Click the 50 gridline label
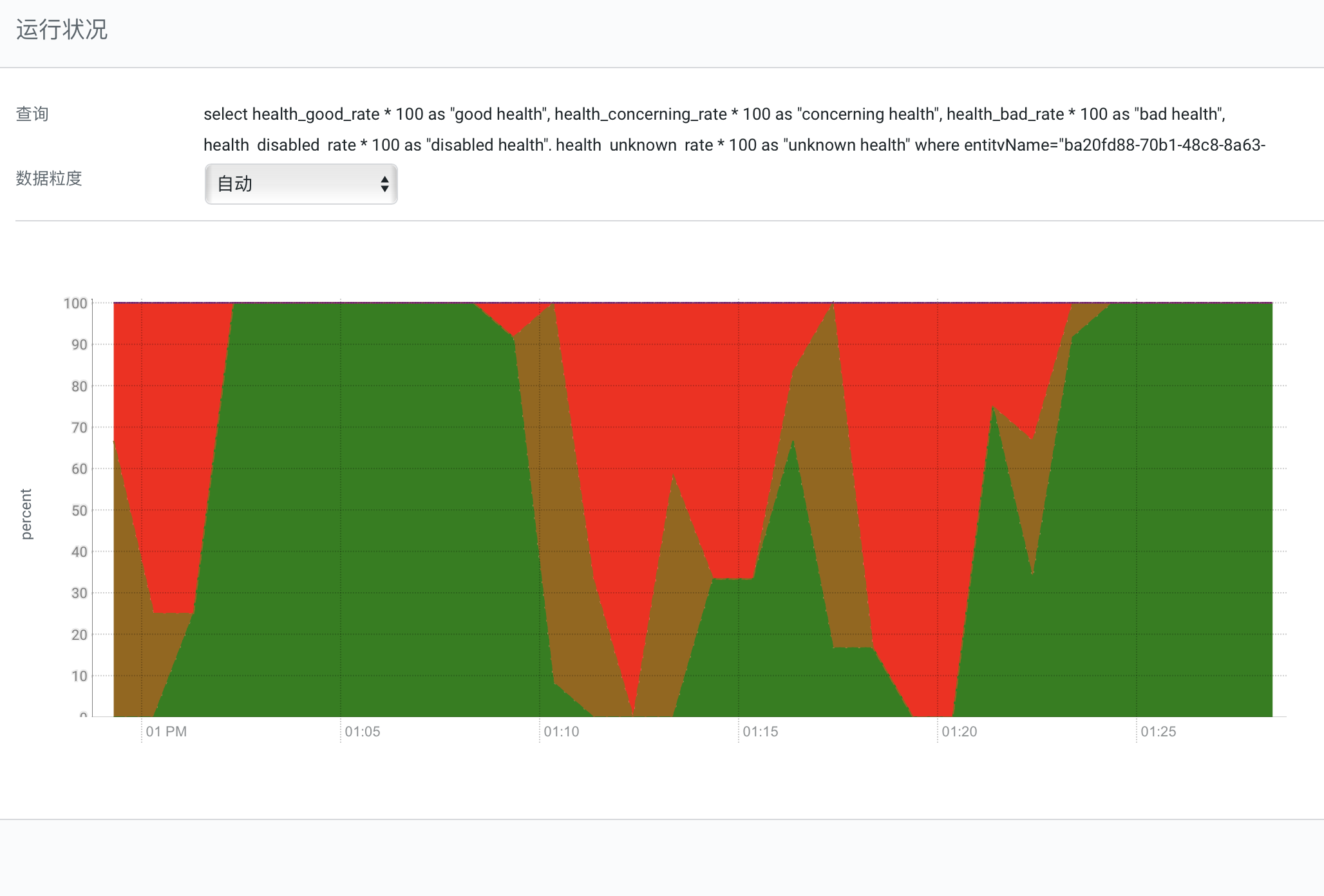The height and width of the screenshot is (896, 1324). (79, 509)
